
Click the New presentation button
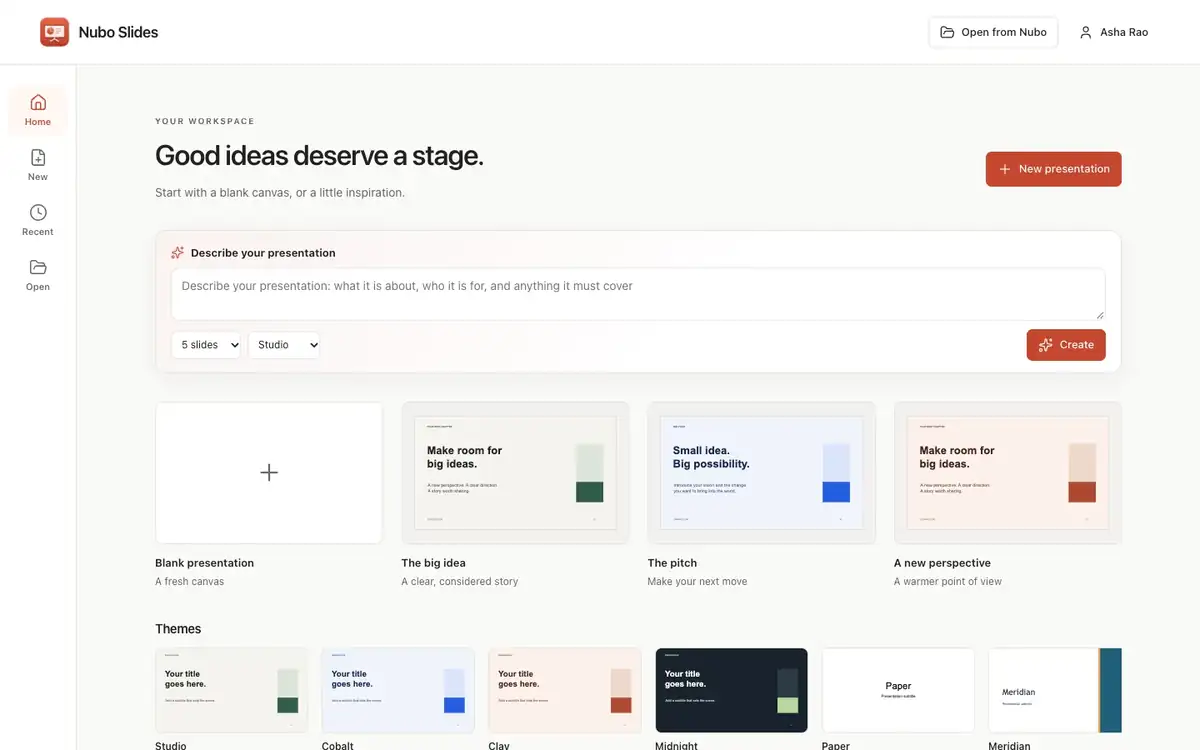(1053, 169)
